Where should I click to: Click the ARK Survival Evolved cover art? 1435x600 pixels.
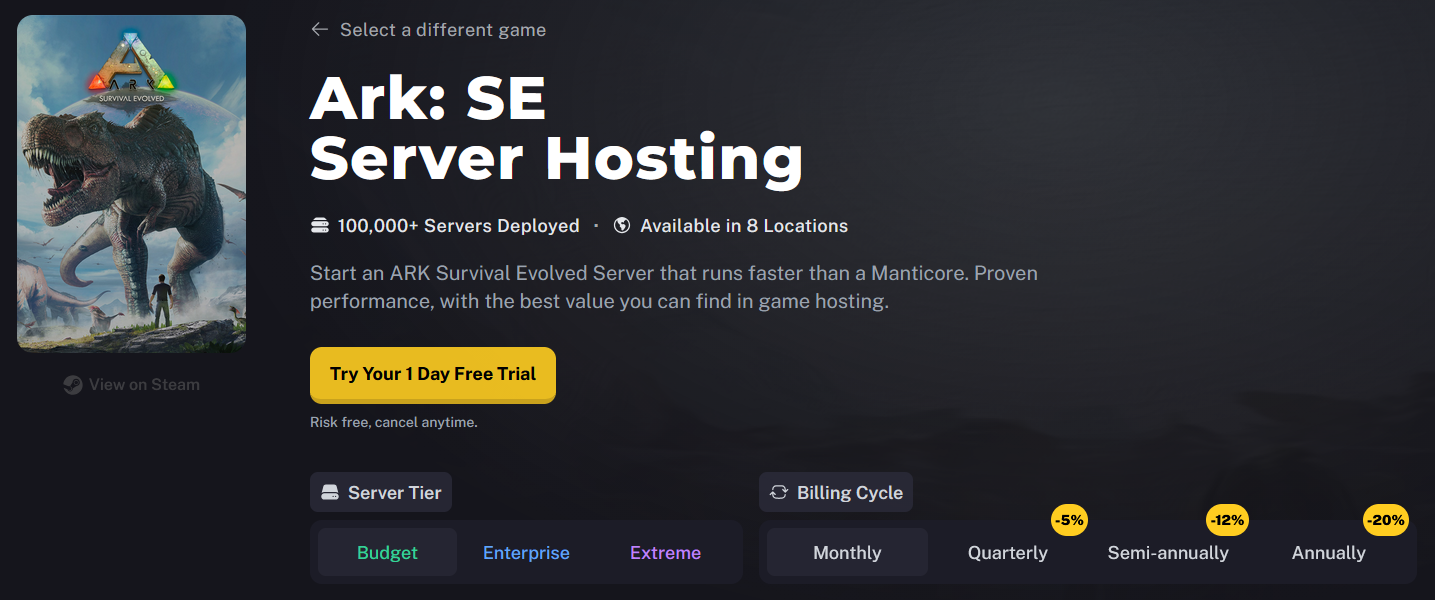point(131,184)
